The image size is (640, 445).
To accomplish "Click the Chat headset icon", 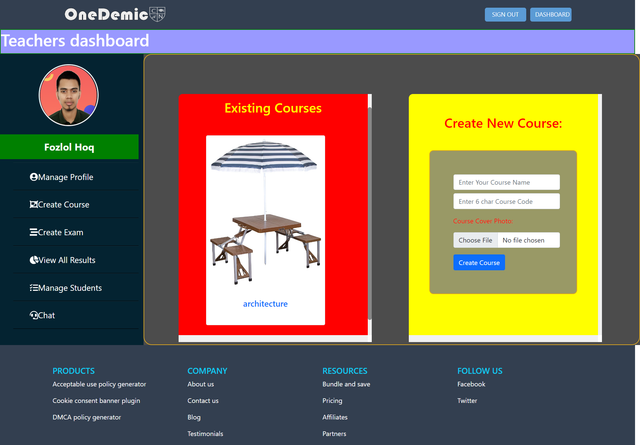I will click(33, 315).
